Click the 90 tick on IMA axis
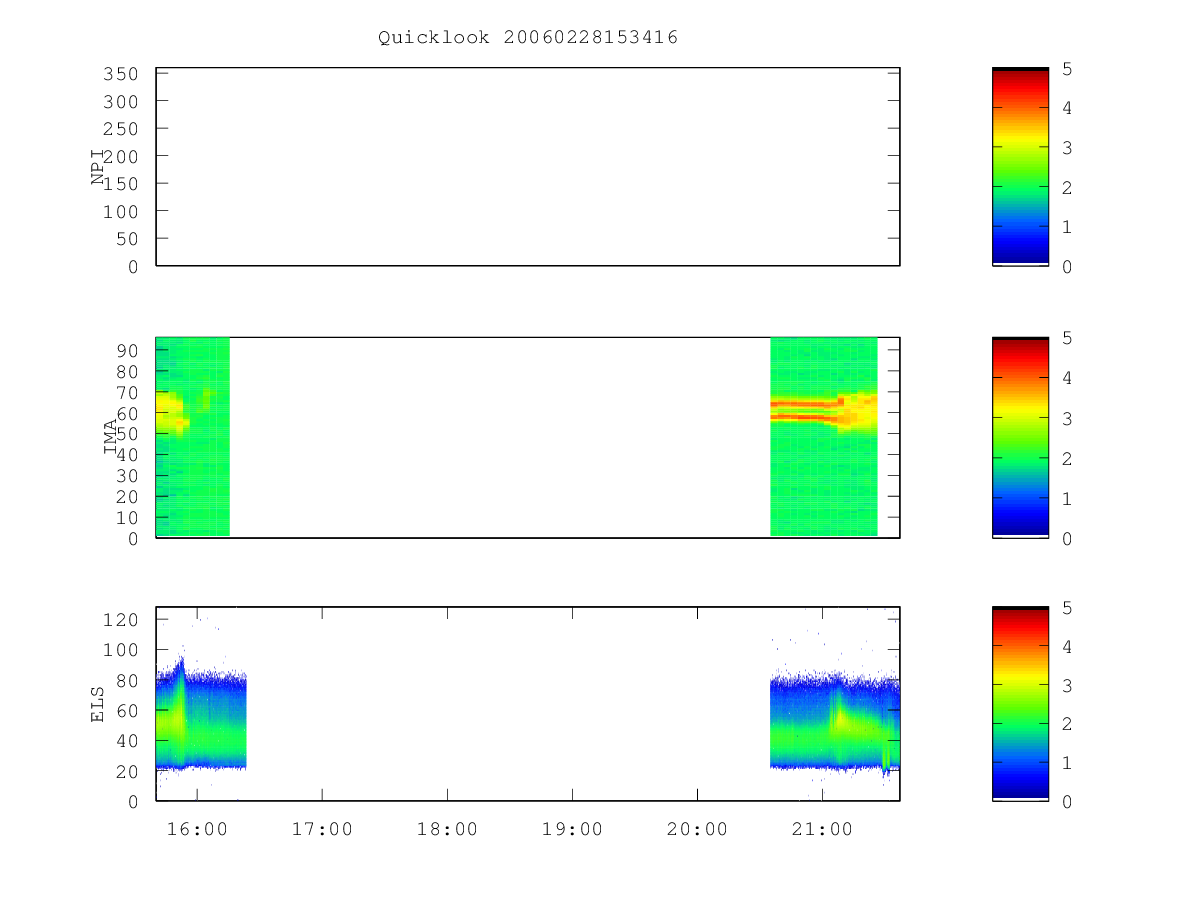The height and width of the screenshot is (900, 1200). (126, 349)
